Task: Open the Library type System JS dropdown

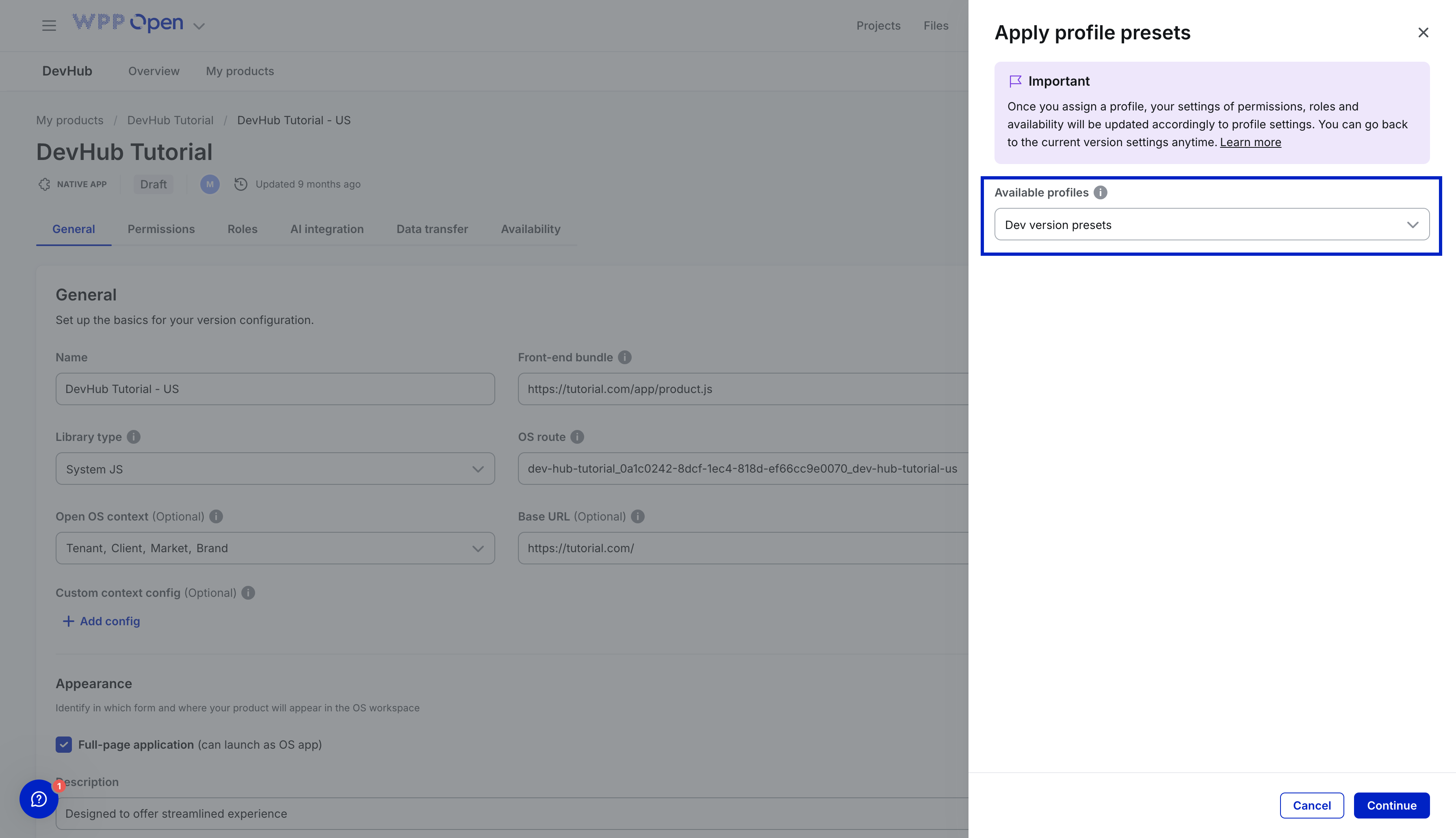Action: pyautogui.click(x=275, y=469)
